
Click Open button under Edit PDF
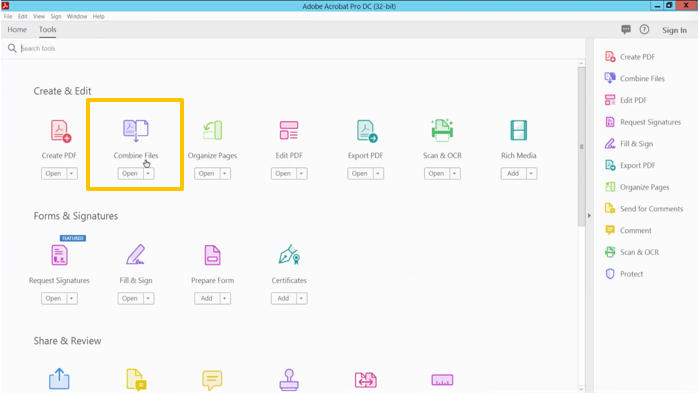283,173
